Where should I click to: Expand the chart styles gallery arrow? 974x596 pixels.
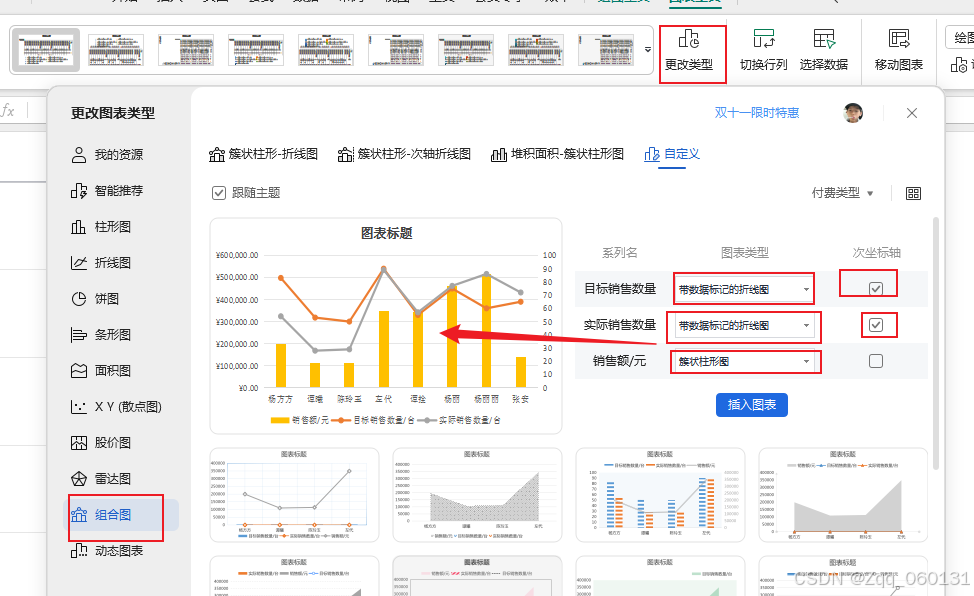[x=647, y=50]
